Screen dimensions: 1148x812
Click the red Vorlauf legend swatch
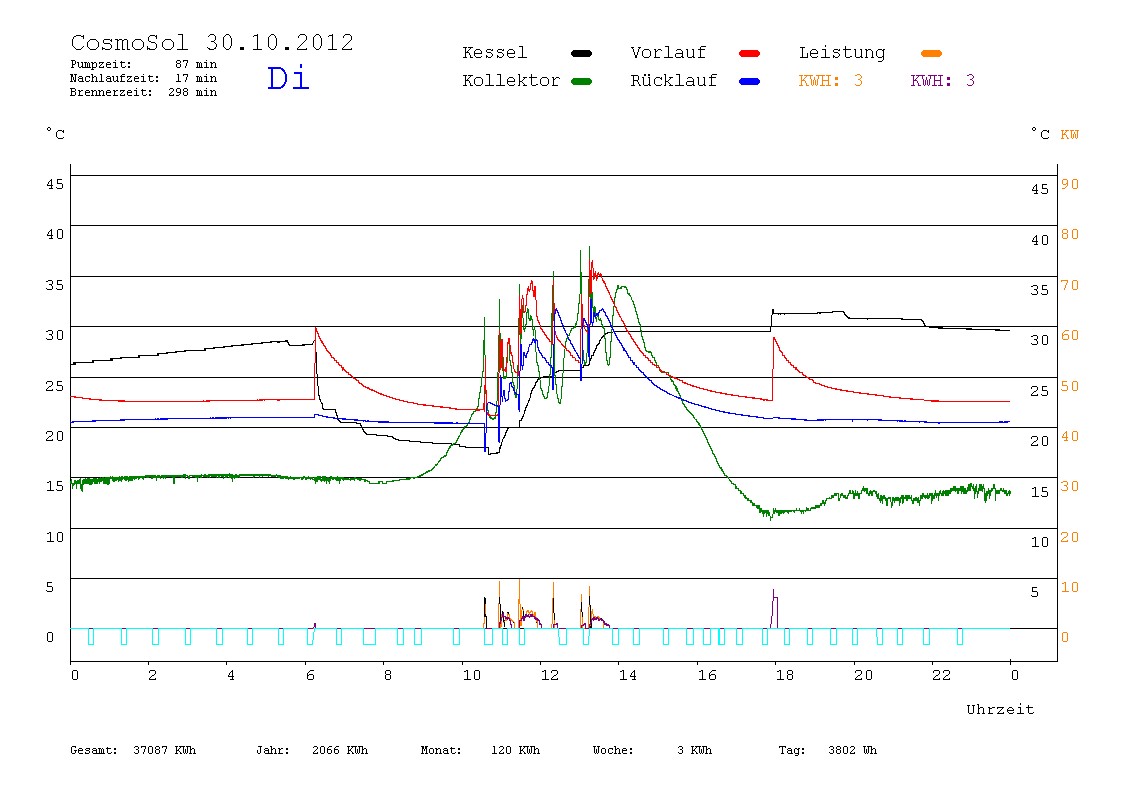(750, 53)
